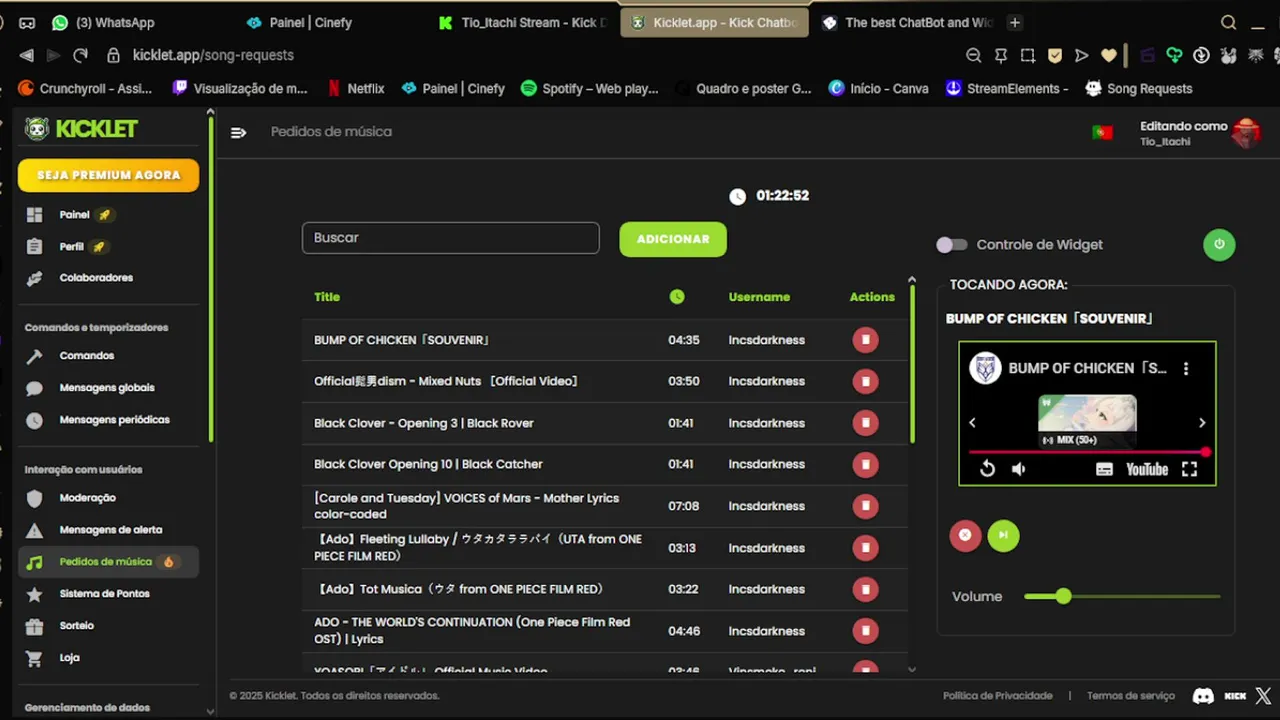Open a new browser tab

click(1015, 22)
